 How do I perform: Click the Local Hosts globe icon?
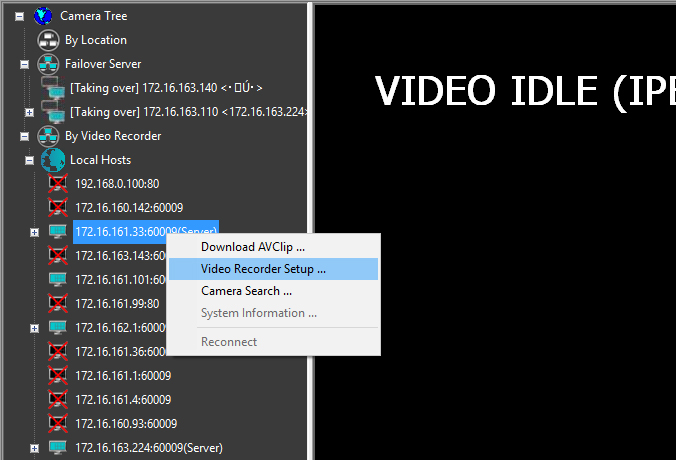54,160
